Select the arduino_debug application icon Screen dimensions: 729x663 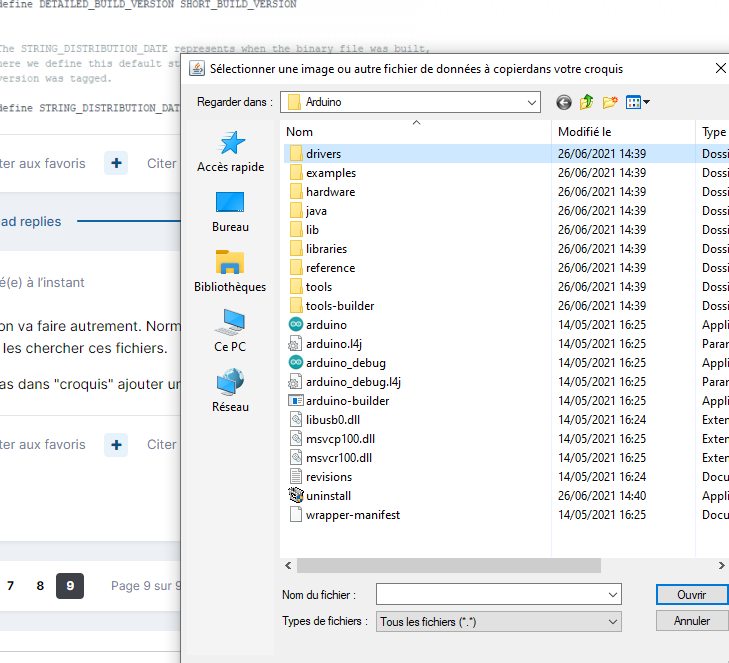296,363
